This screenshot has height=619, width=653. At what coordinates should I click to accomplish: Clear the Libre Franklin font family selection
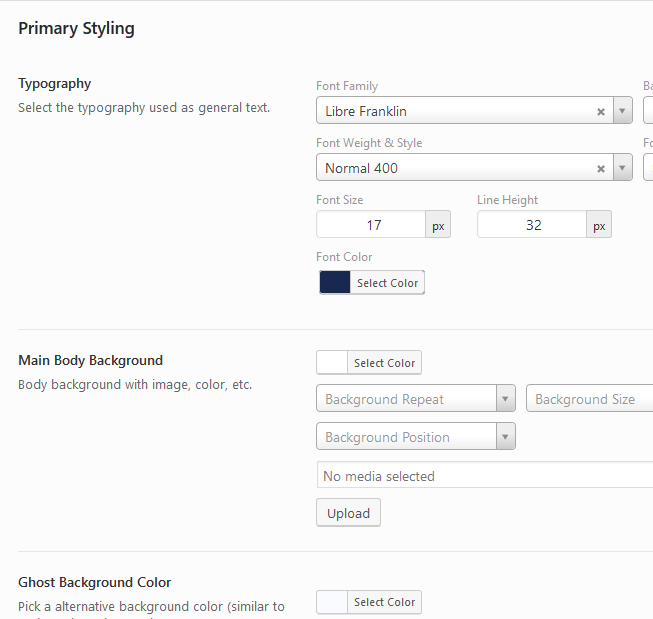(601, 112)
